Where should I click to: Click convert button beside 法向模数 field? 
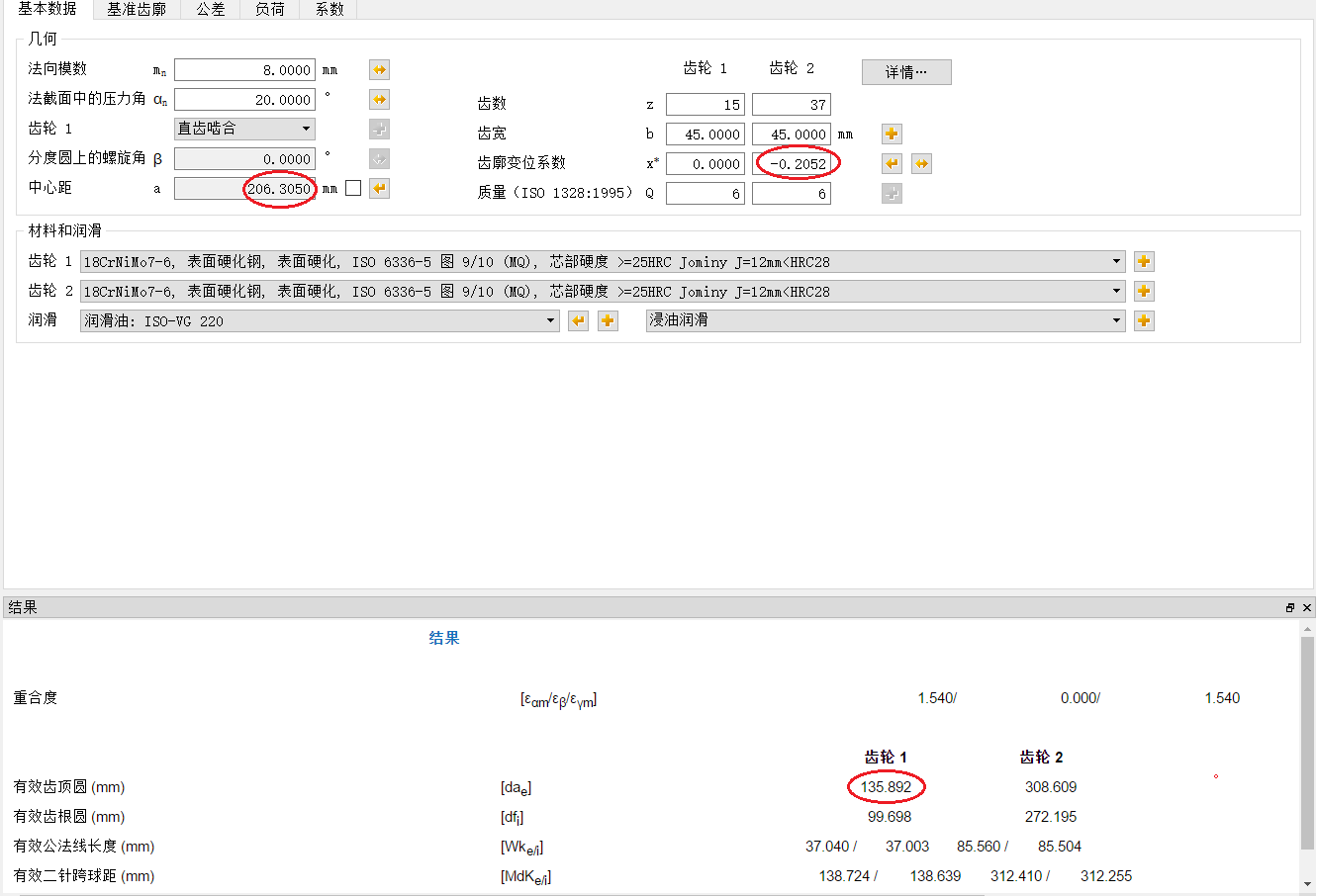pyautogui.click(x=379, y=70)
